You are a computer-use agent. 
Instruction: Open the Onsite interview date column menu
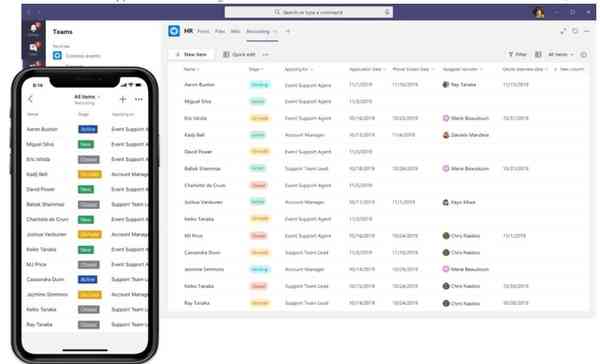pos(525,69)
